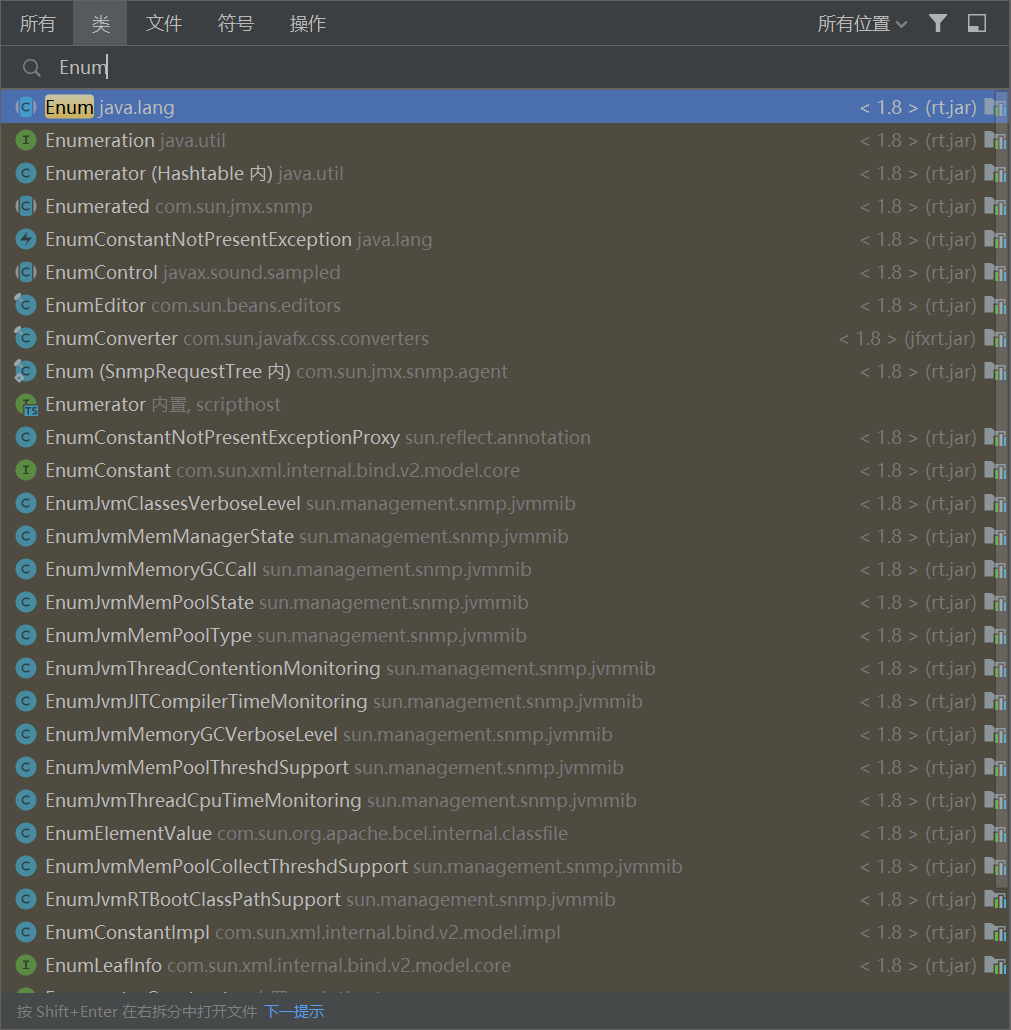
Task: Click abstract class icon beside EnumControl
Action: 26,272
